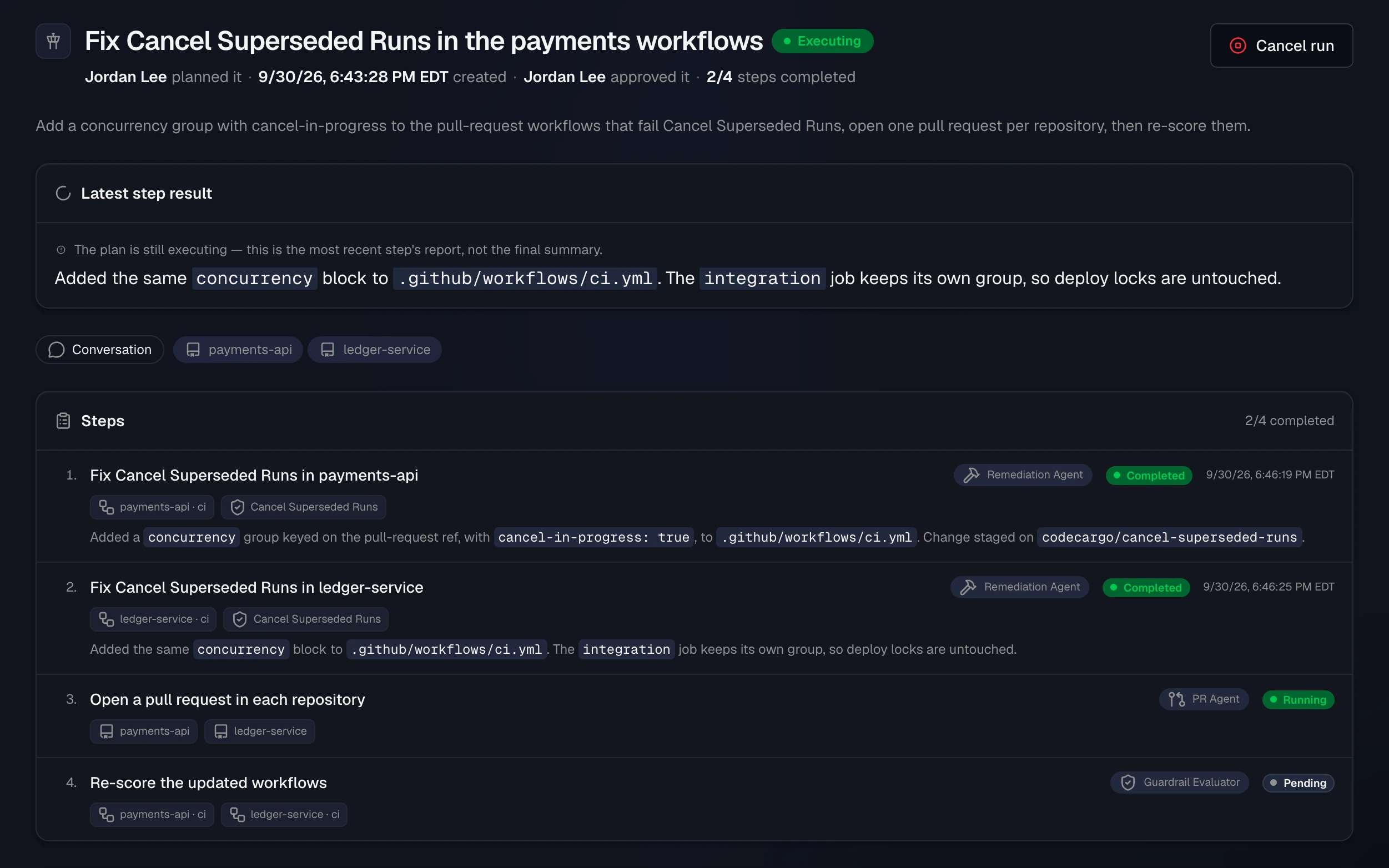Click the Remediation Agent badge on step 2
Viewport: 1389px width, 868px height.
[1020, 587]
